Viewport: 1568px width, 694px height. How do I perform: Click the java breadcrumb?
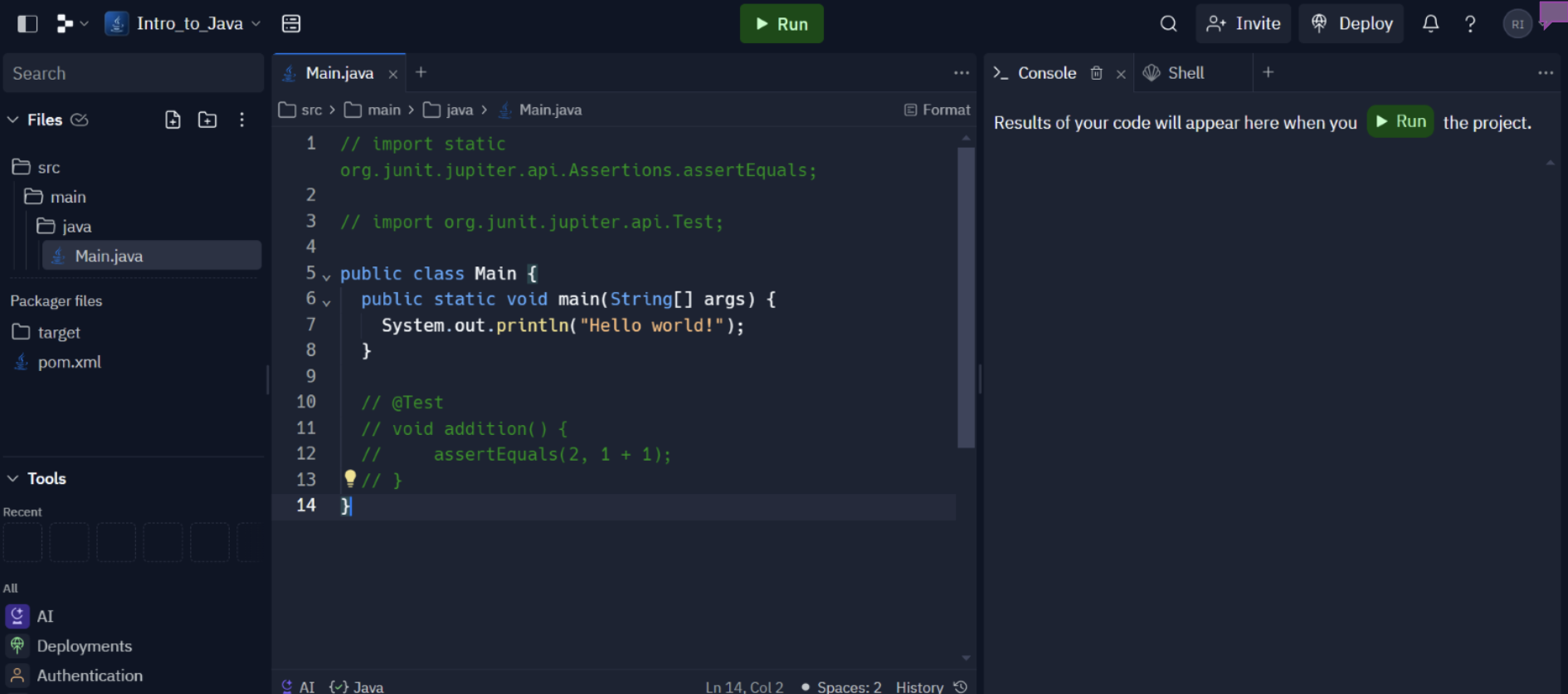[x=449, y=110]
